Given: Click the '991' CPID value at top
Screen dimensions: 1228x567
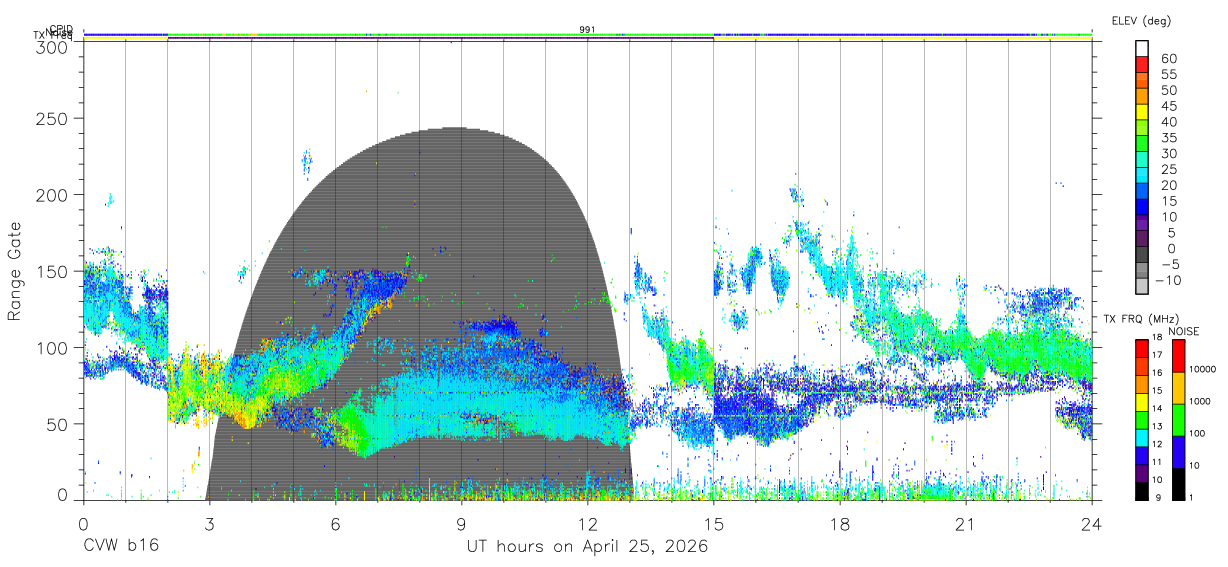Looking at the screenshot, I should point(588,30).
